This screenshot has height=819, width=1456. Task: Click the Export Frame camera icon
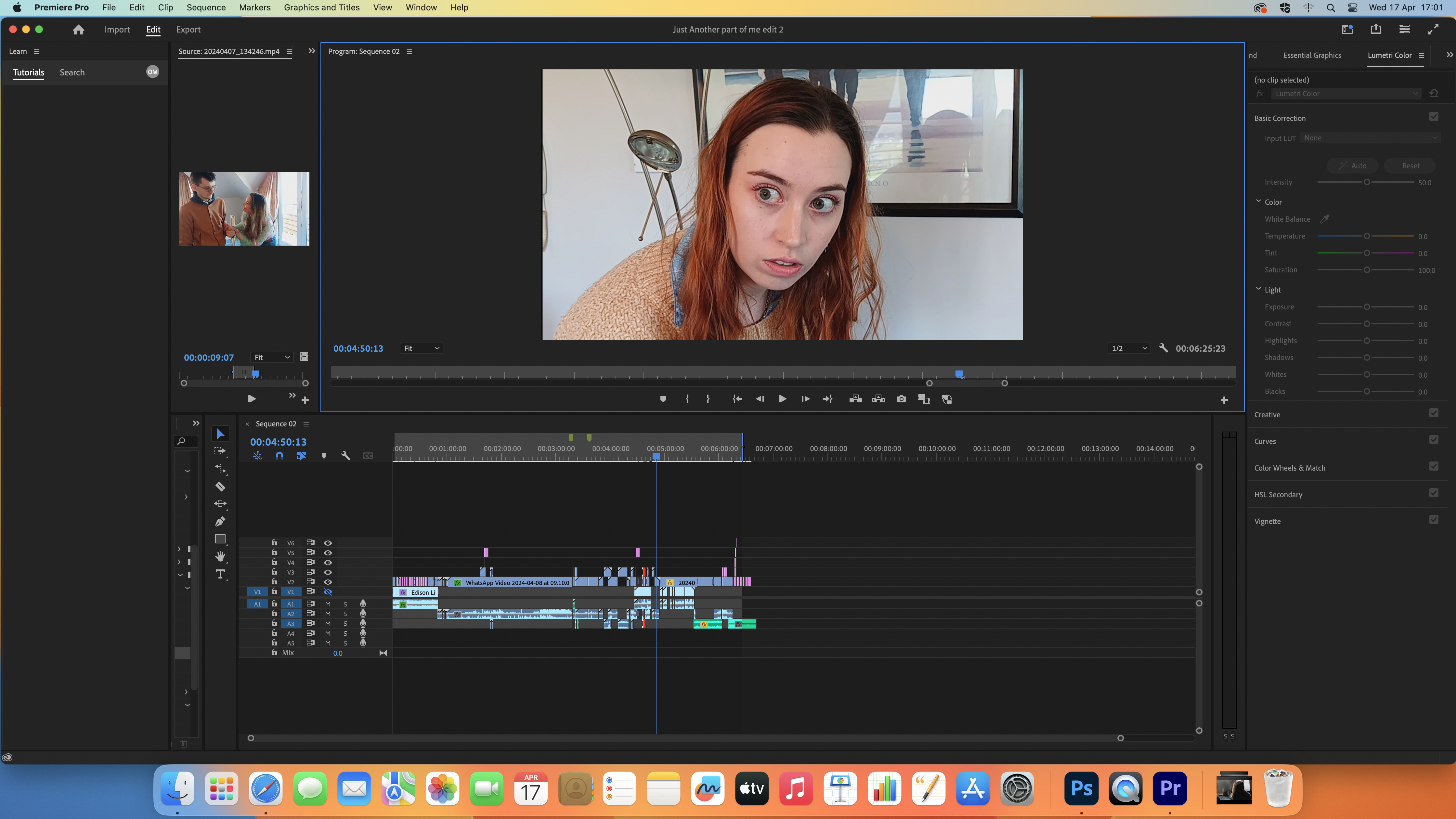click(x=901, y=399)
